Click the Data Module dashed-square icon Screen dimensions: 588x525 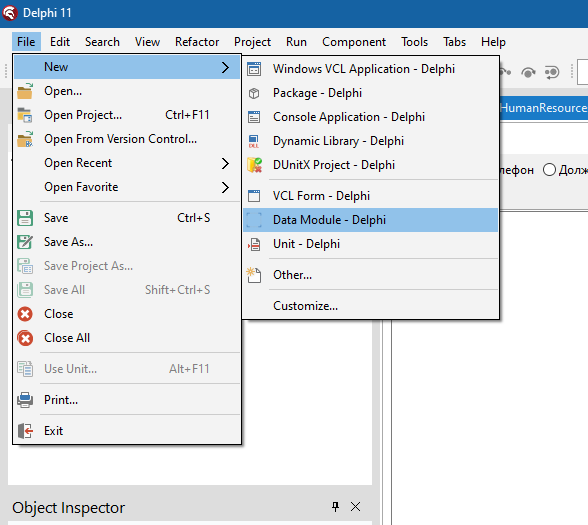point(254,220)
